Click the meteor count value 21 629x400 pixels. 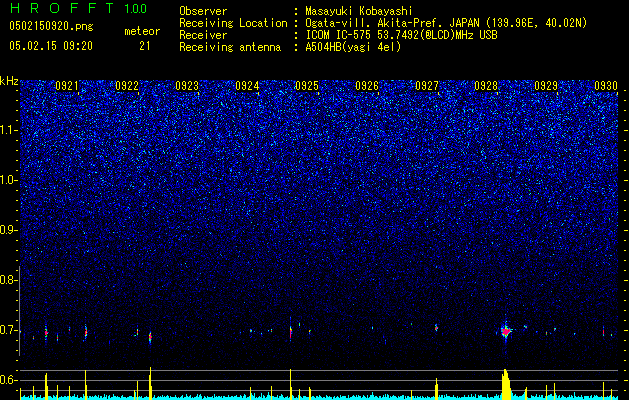tap(145, 46)
